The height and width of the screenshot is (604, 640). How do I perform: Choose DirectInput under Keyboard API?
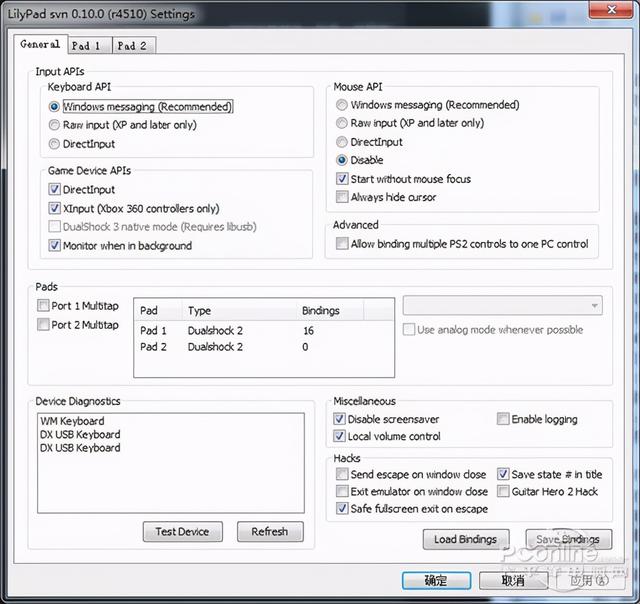pos(55,144)
